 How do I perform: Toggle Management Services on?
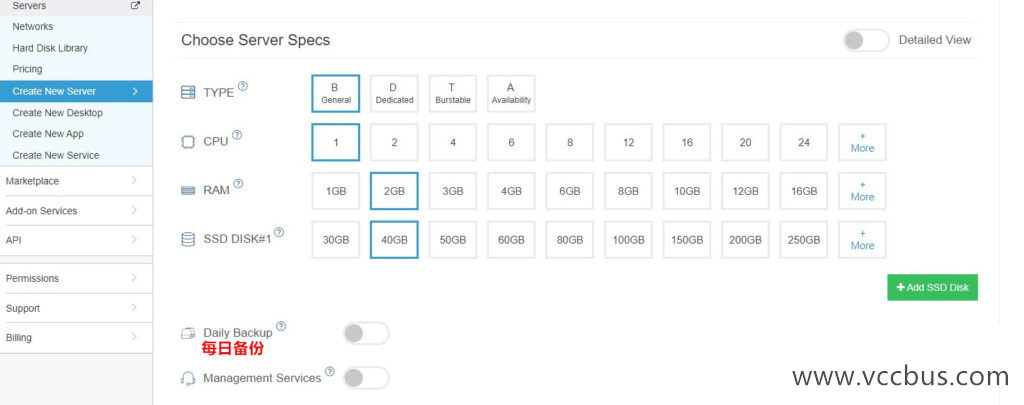(x=365, y=378)
